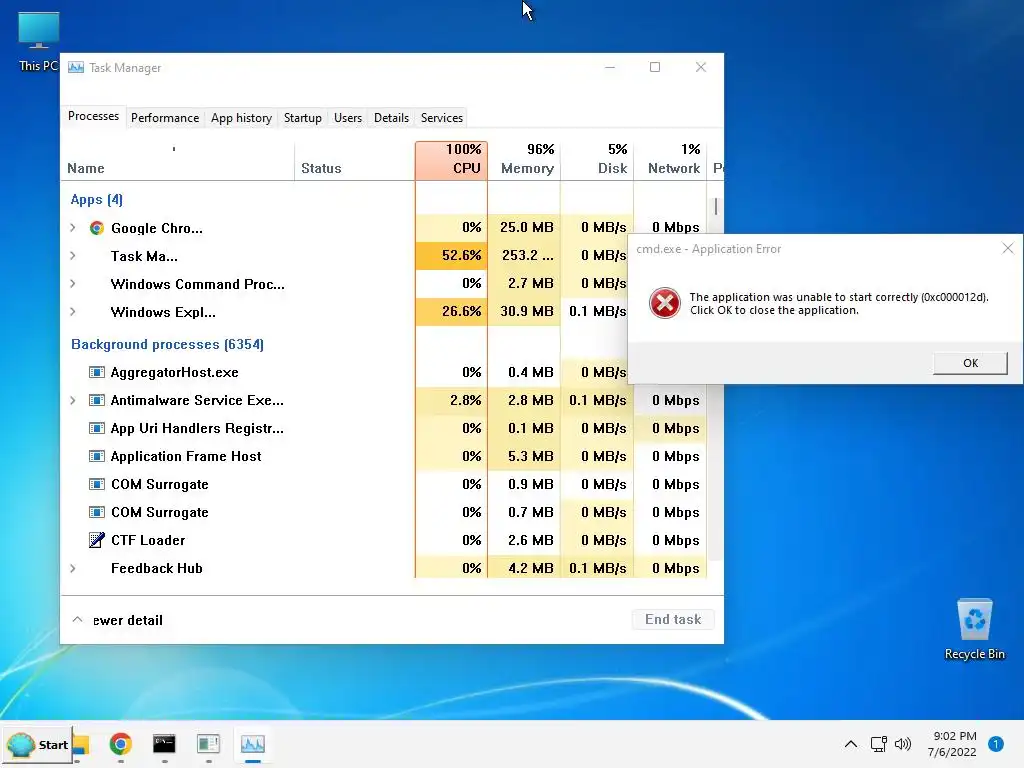
Task: Switch to the Performance tab
Action: pos(165,118)
